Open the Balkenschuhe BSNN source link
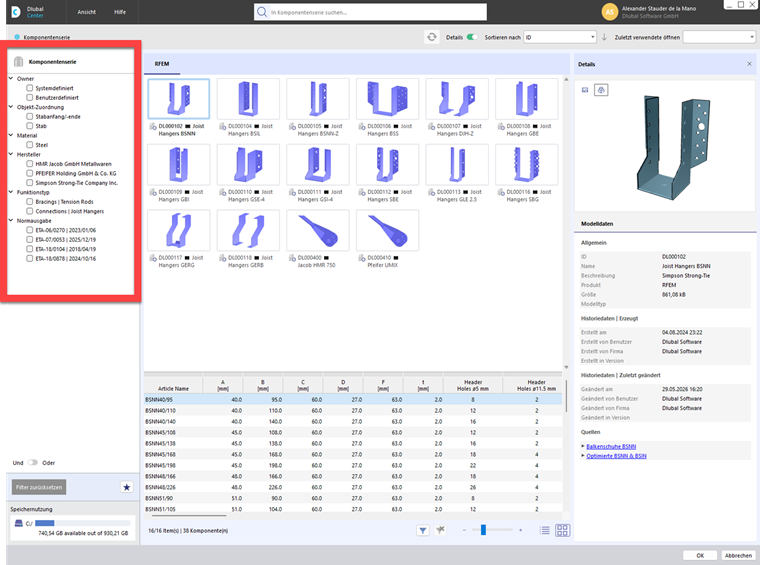The width and height of the screenshot is (760, 565). tap(611, 446)
